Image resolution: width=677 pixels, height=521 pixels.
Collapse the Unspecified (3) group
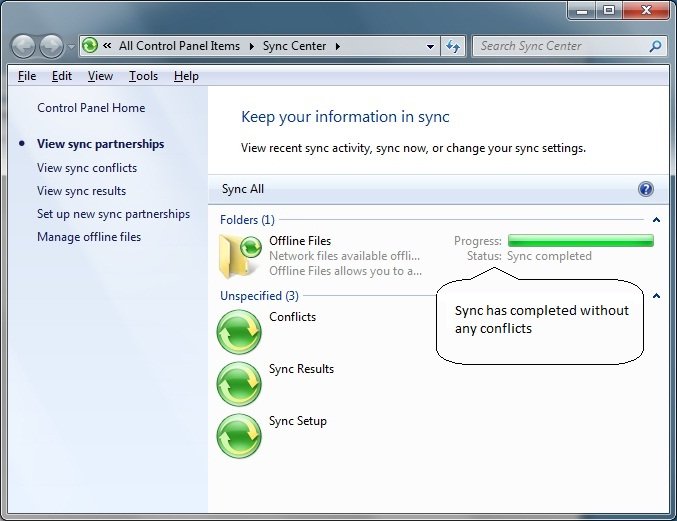point(656,296)
